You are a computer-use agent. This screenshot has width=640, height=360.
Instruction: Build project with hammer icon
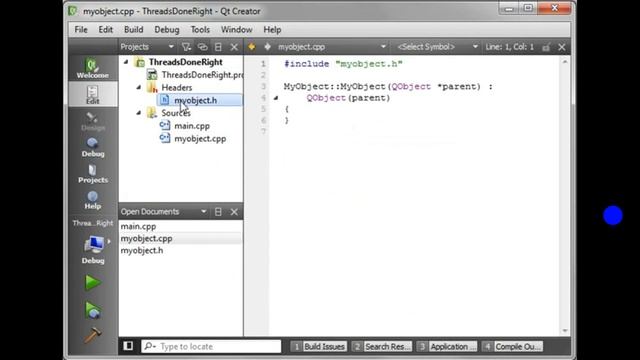(93, 336)
